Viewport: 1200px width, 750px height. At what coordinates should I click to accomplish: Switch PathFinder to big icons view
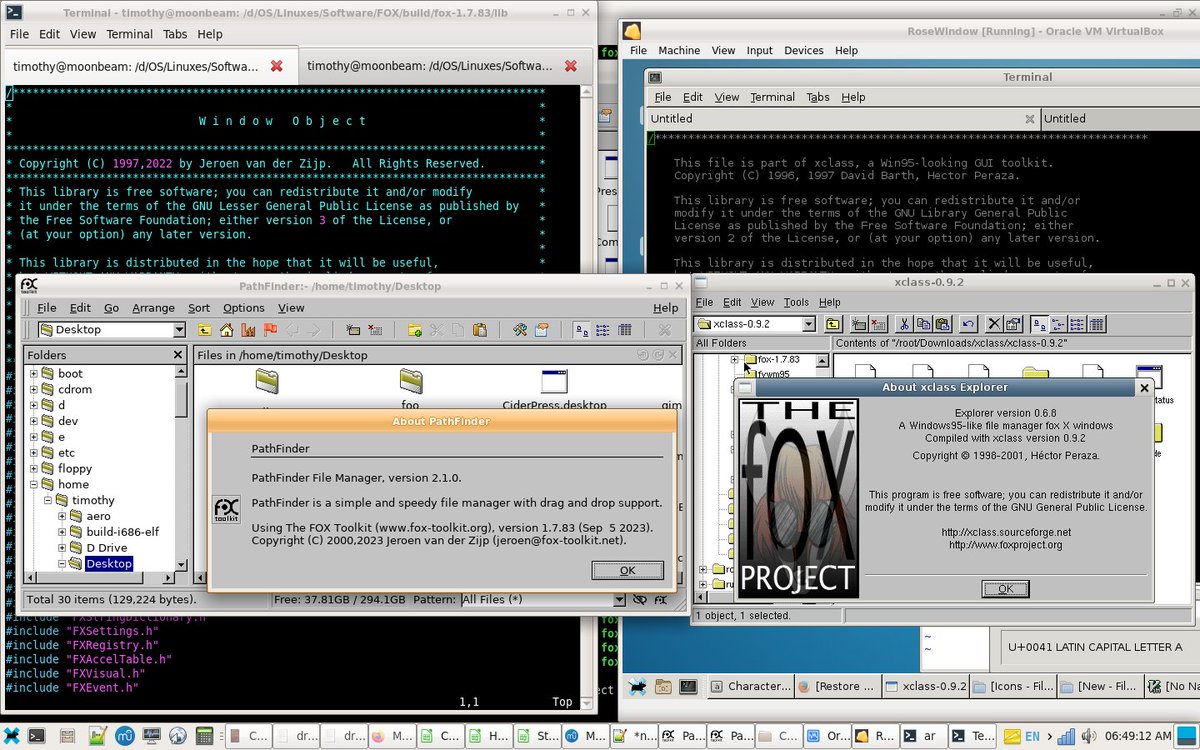click(x=581, y=330)
